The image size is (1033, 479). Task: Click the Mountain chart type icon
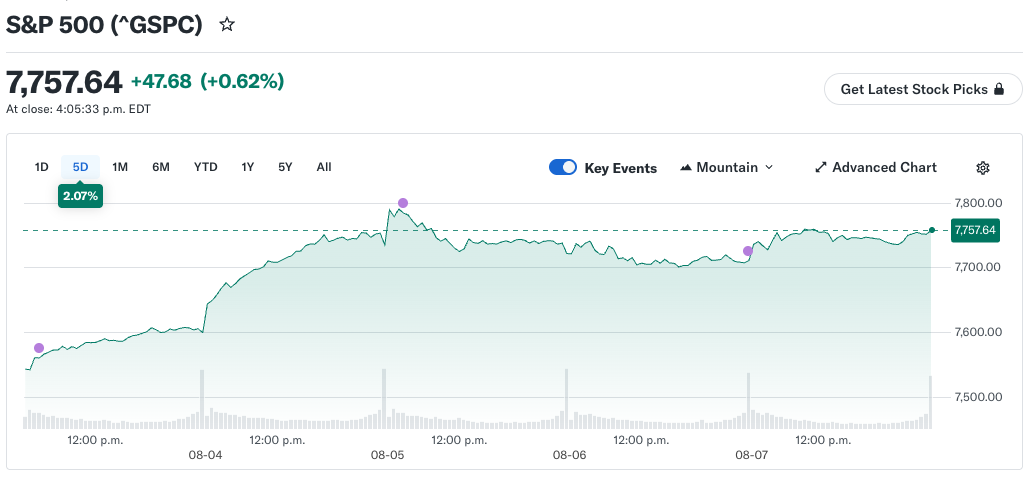click(686, 167)
